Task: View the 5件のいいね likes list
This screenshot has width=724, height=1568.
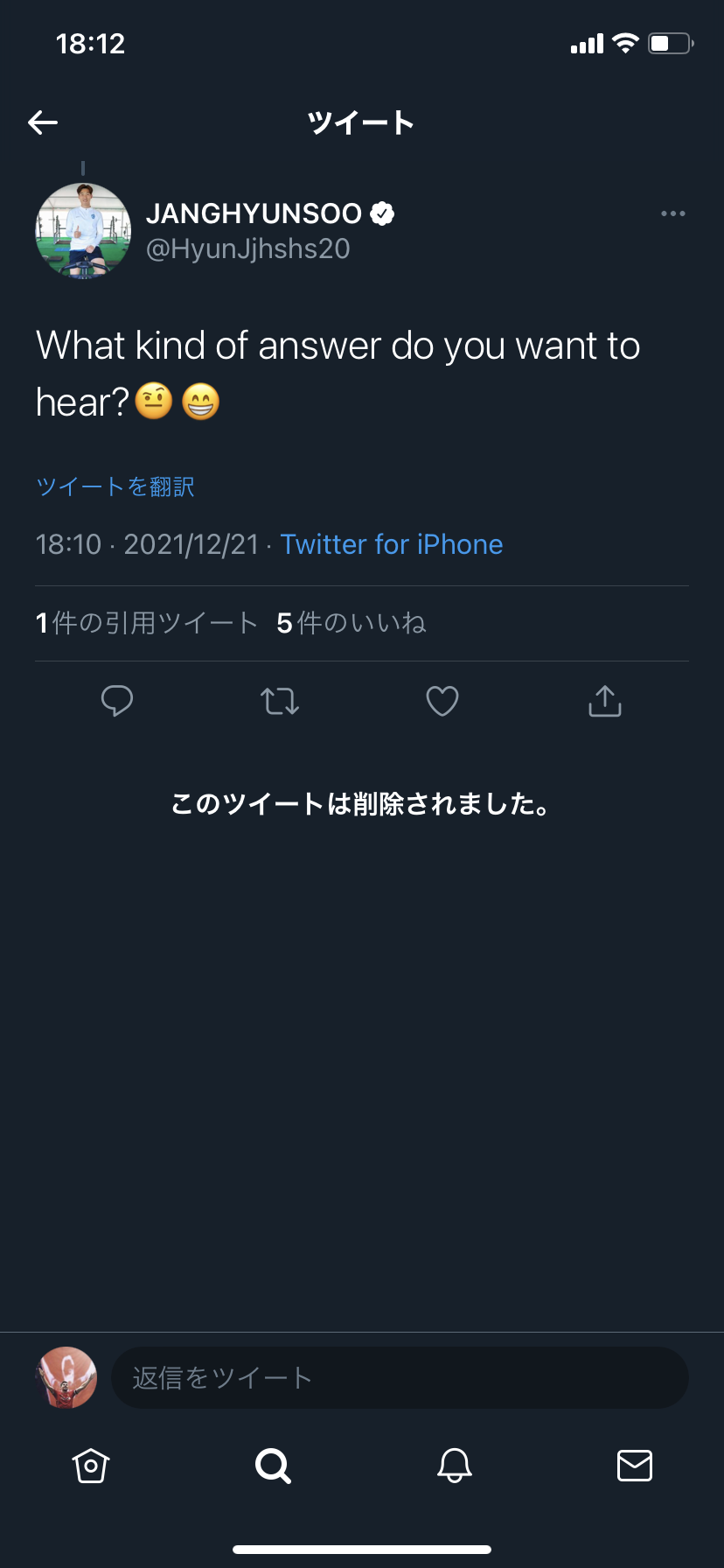Action: click(352, 623)
